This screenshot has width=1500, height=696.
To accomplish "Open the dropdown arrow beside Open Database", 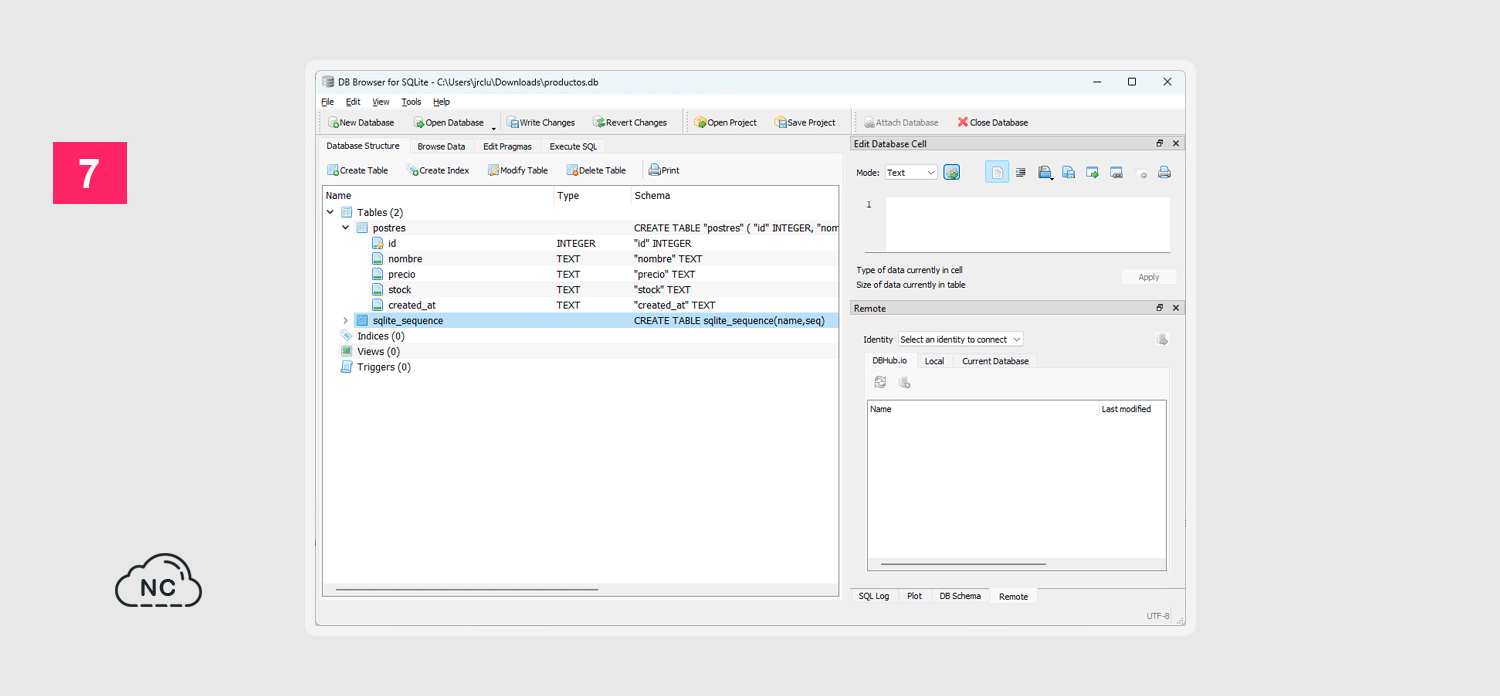I will [x=493, y=126].
